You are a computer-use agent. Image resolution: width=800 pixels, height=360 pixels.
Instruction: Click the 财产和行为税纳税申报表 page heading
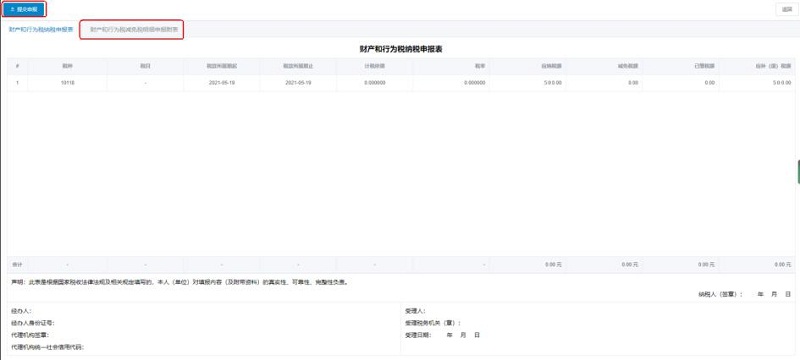[401, 49]
